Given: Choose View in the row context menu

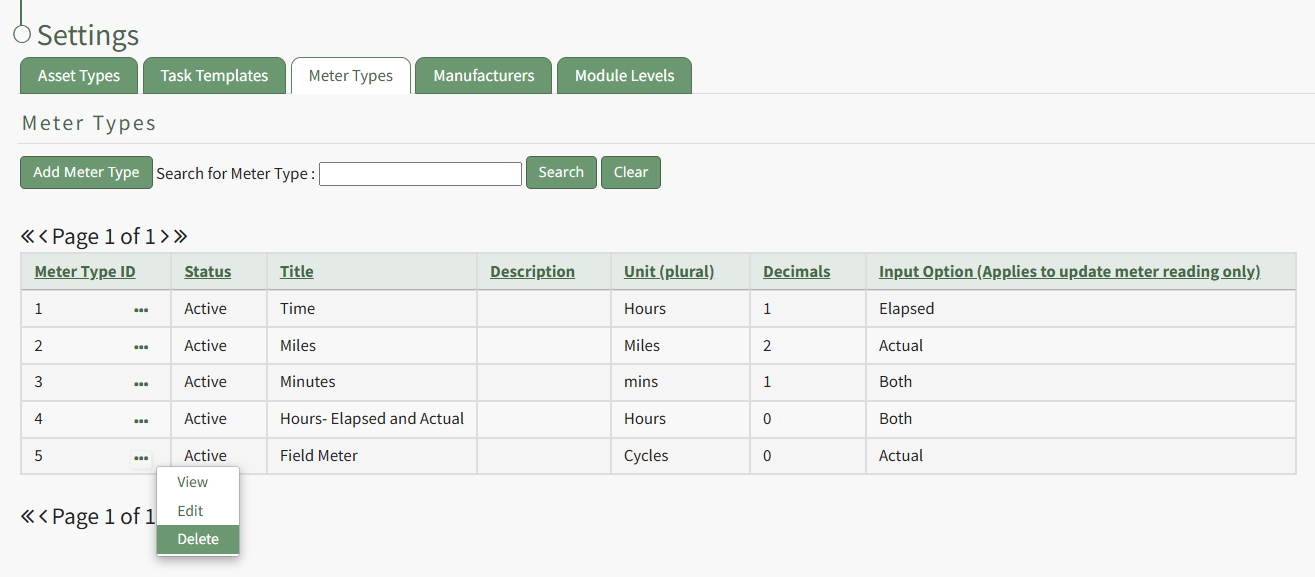Looking at the screenshot, I should click(x=192, y=482).
